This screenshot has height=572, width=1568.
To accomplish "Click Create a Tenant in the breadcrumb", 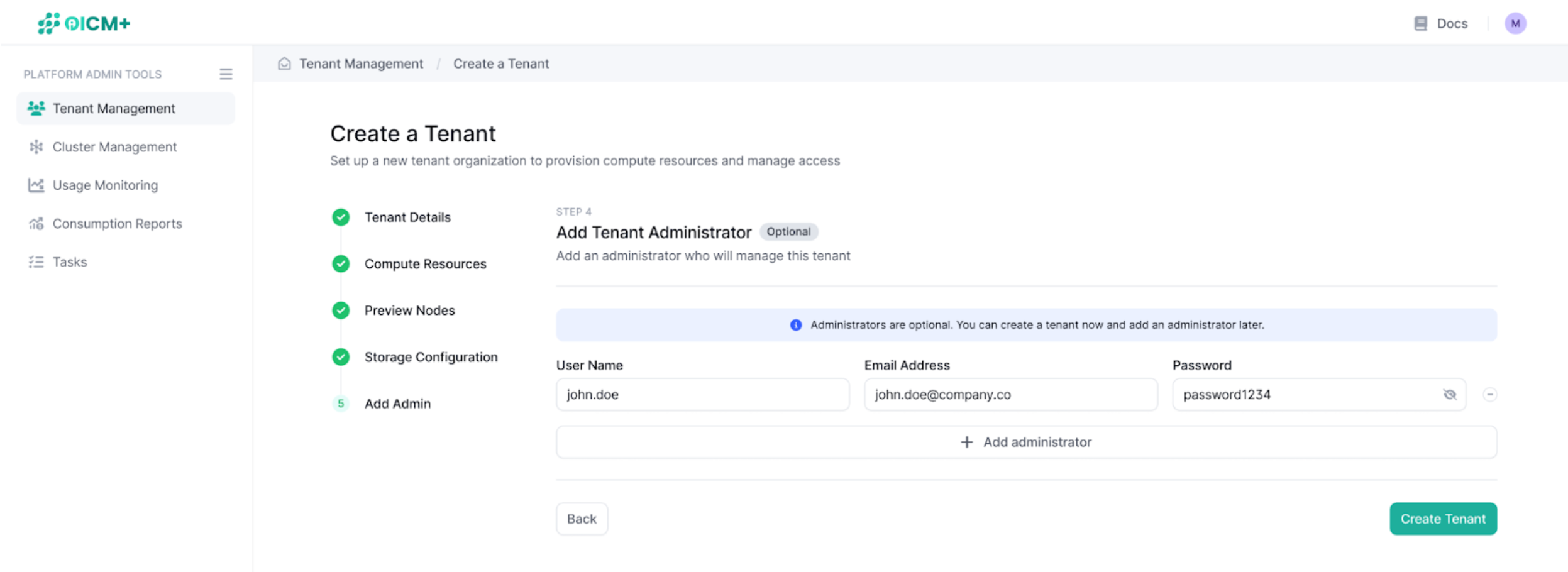I will point(500,63).
